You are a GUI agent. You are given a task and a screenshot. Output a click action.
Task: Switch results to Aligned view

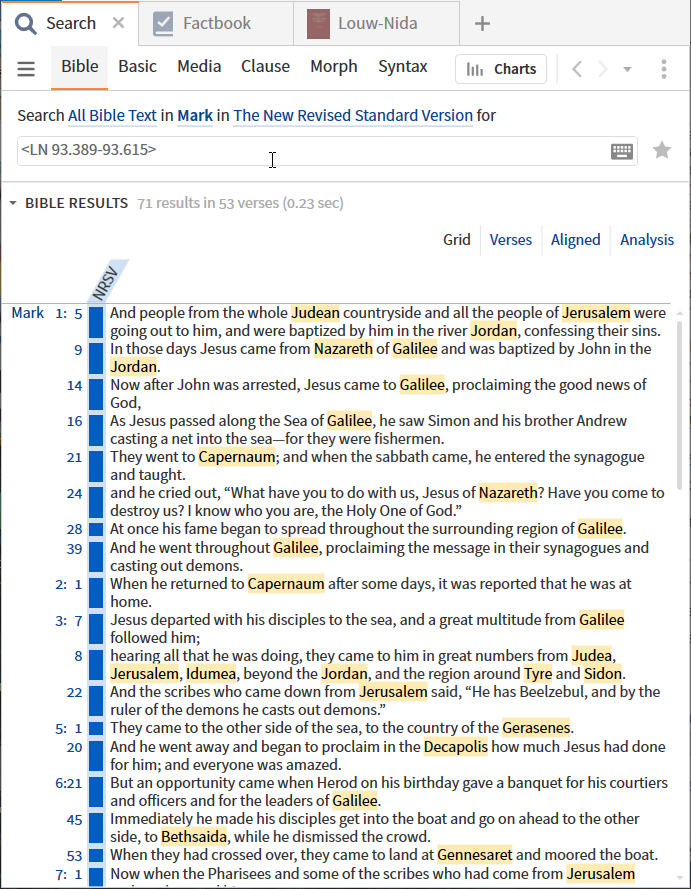(x=575, y=240)
